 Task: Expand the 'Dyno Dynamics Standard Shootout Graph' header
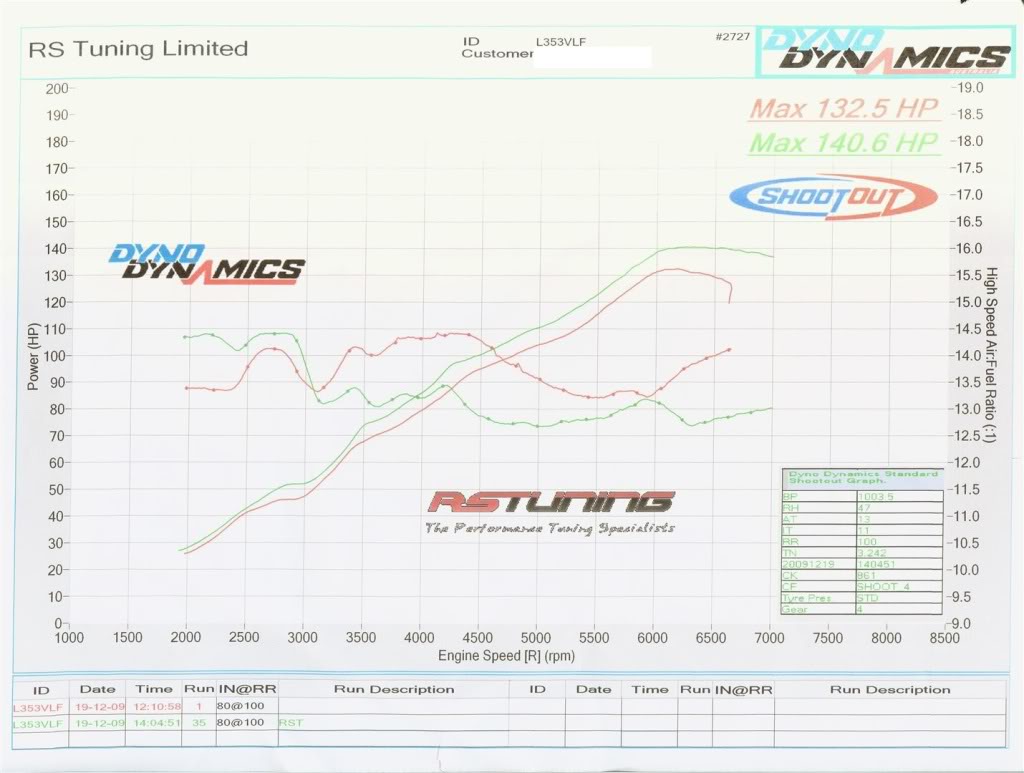[860, 477]
